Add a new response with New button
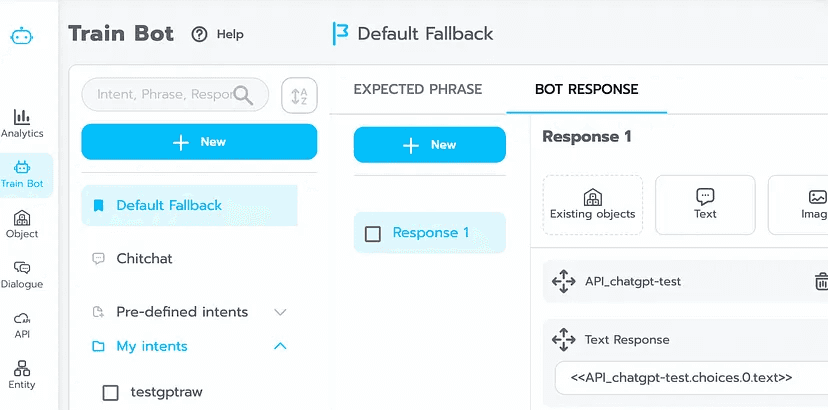 point(429,145)
